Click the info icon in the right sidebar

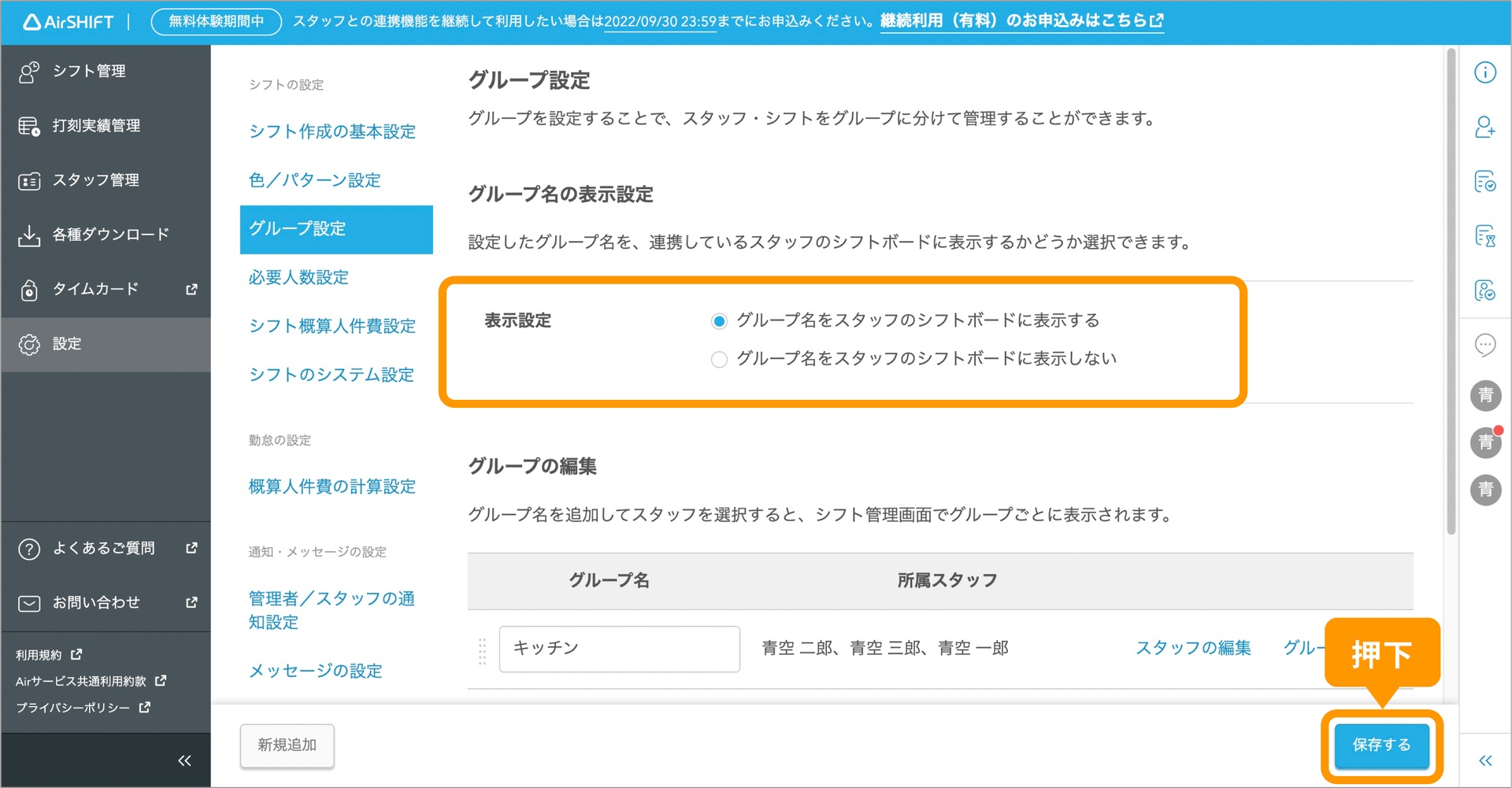click(x=1485, y=72)
